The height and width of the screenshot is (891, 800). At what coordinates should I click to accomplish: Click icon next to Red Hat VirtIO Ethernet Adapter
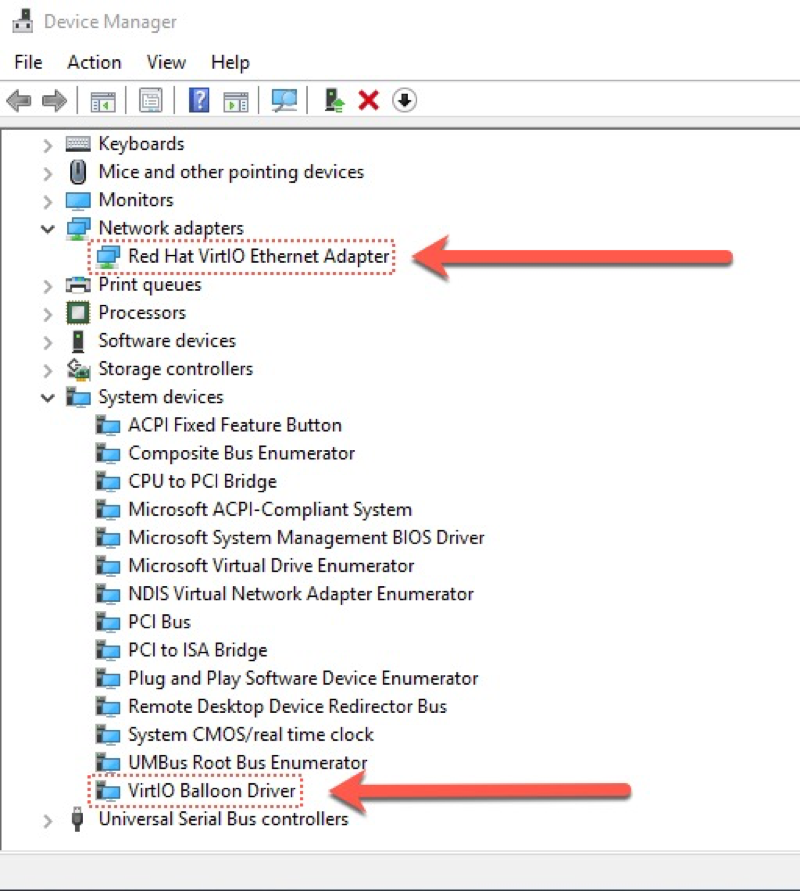click(x=108, y=256)
